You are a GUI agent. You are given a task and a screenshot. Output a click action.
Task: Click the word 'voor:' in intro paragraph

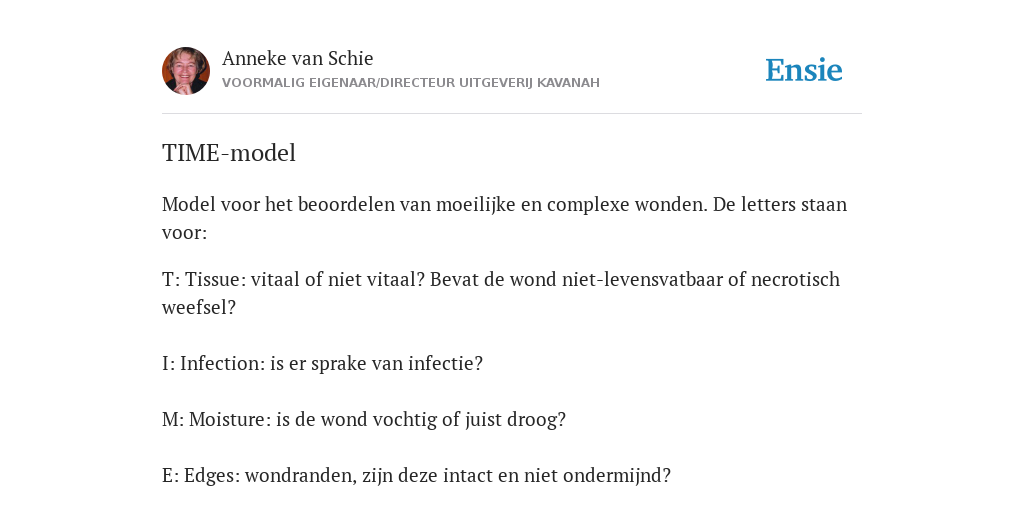[184, 233]
